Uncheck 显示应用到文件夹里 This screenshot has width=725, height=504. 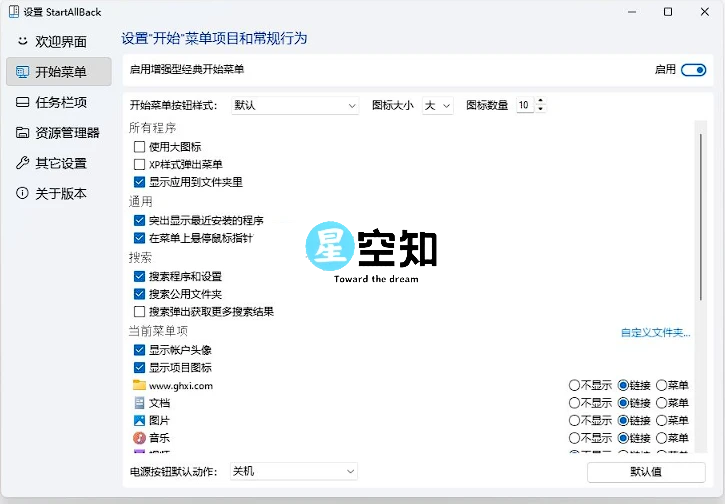click(139, 182)
